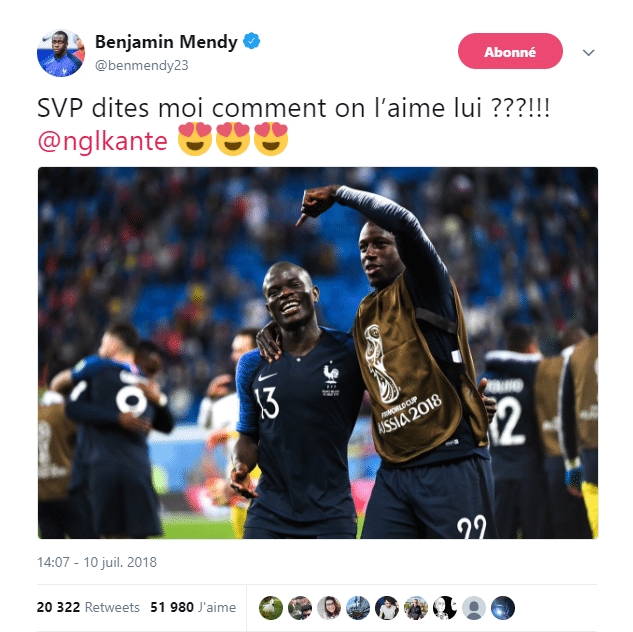633x632 pixels.
Task: Click the black and white drawing liker avatar
Action: click(445, 607)
